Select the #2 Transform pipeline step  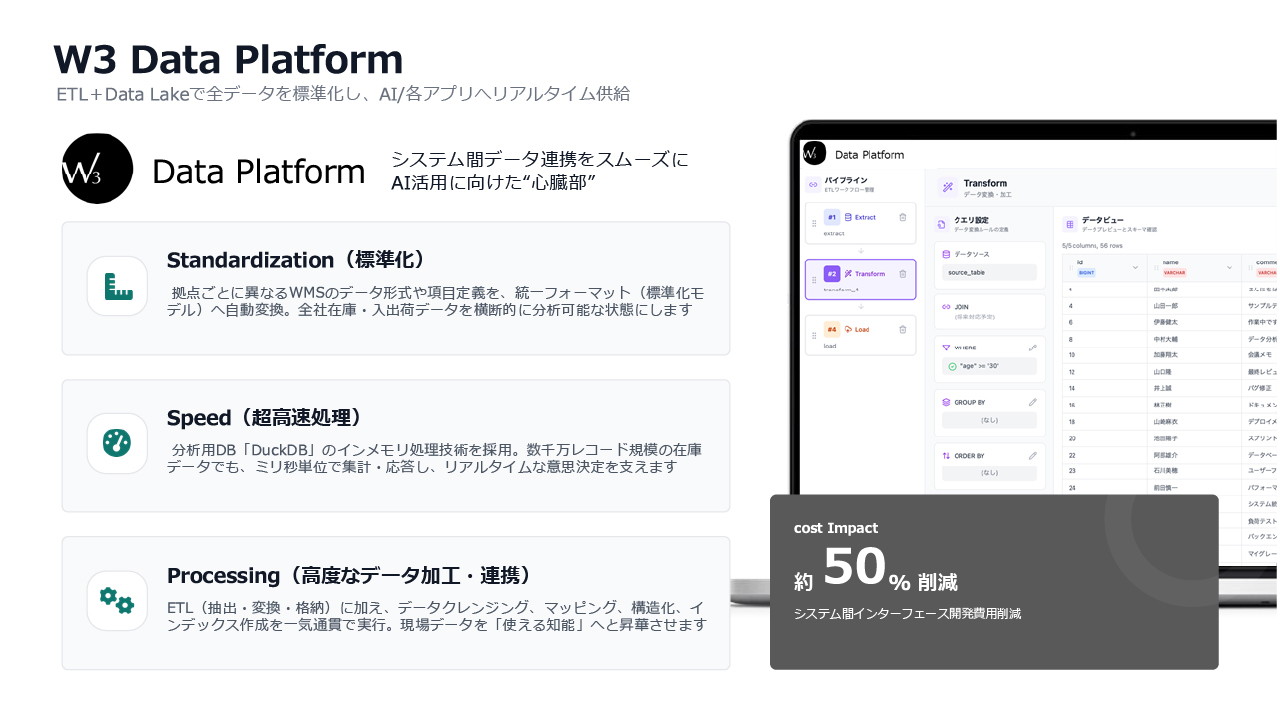pos(860,279)
